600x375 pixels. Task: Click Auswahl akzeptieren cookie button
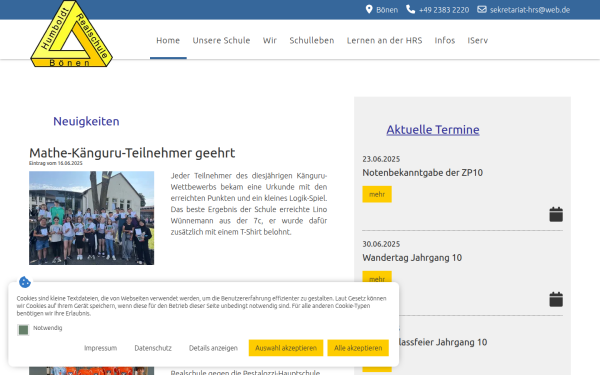[x=286, y=348]
